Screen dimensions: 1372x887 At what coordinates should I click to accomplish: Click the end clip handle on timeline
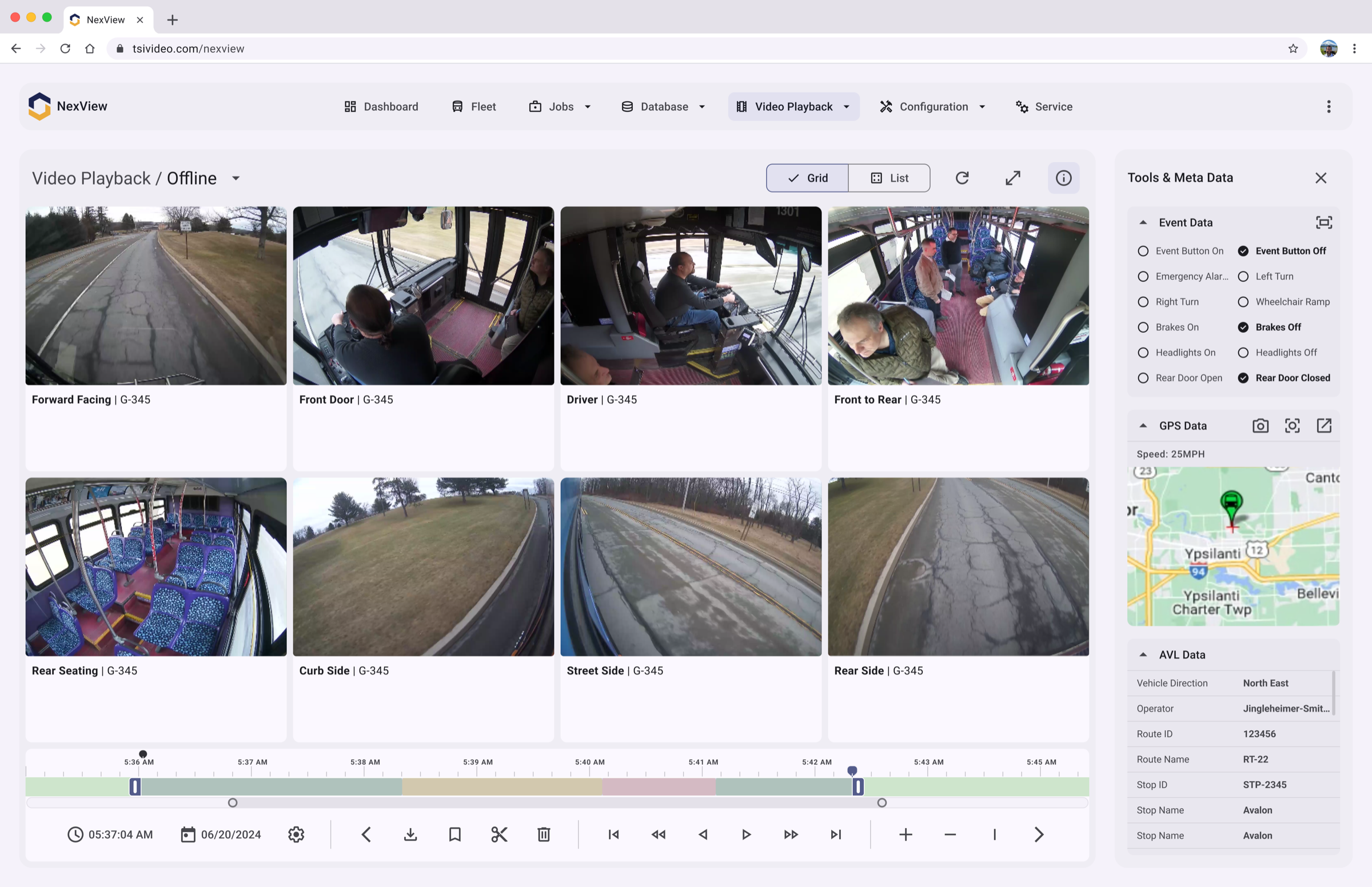(x=858, y=787)
